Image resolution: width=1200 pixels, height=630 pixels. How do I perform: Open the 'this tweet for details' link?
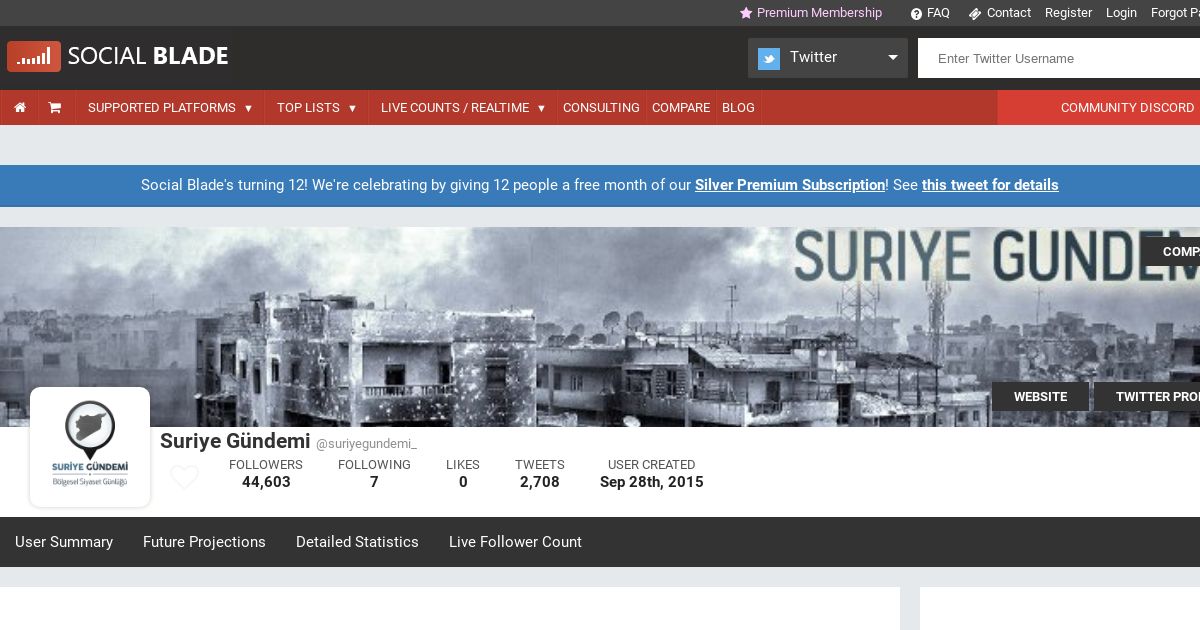[990, 185]
